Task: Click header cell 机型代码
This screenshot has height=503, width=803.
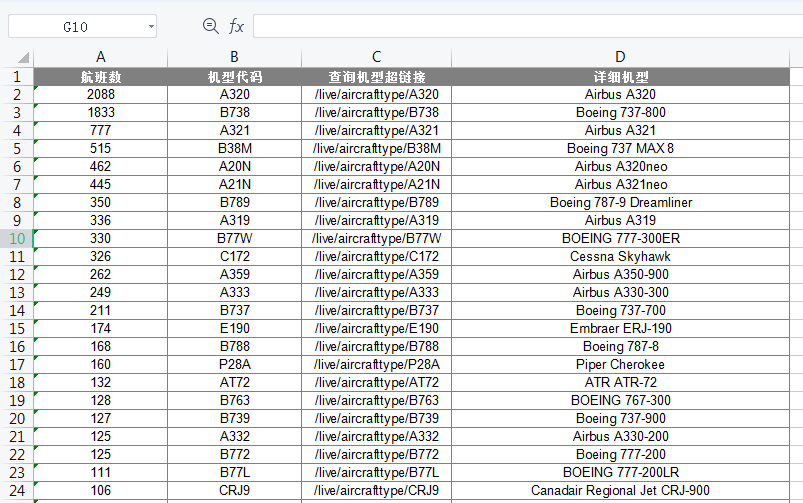Action: pos(235,77)
